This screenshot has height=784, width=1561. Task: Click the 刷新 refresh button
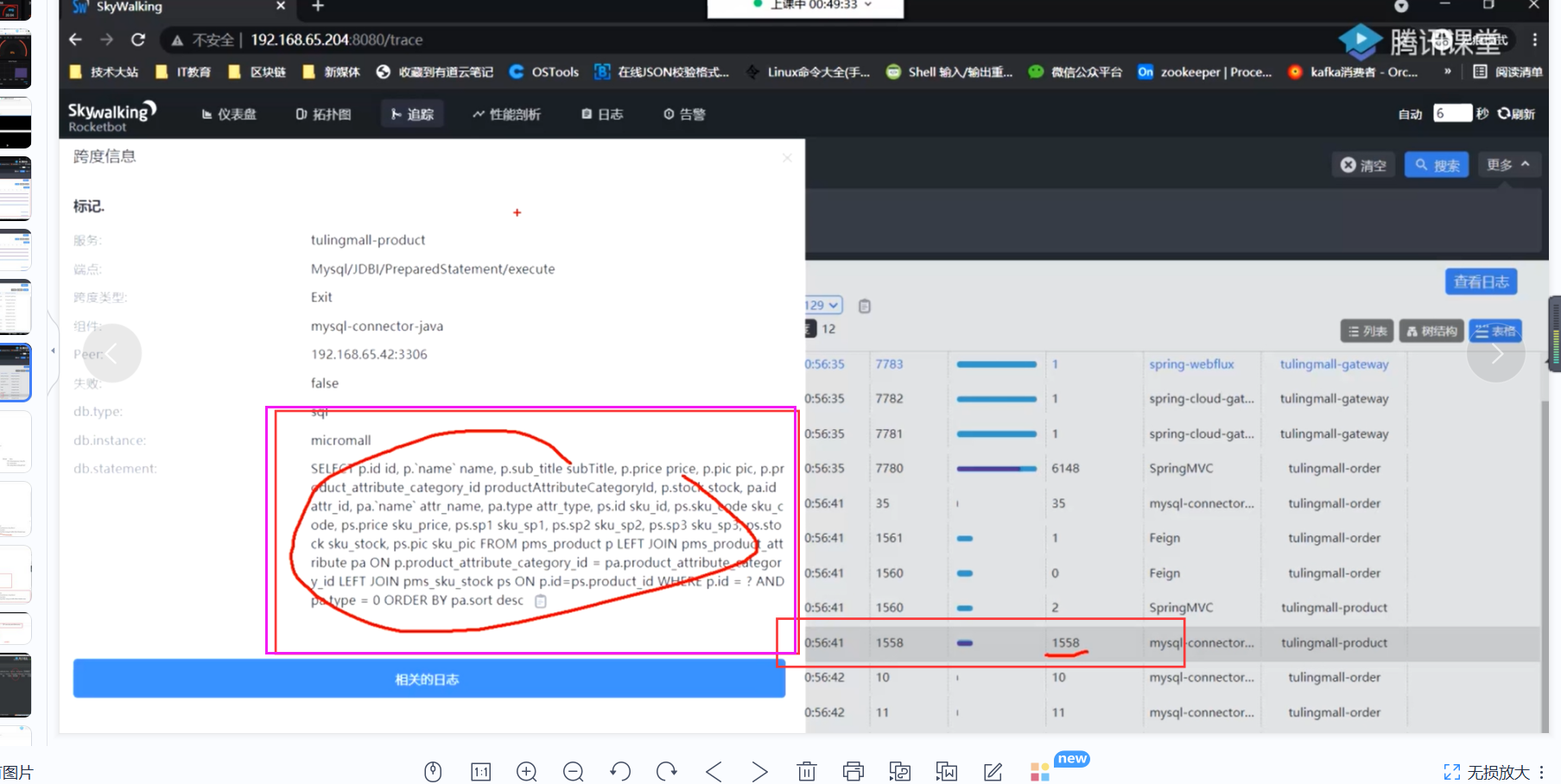point(1516,114)
